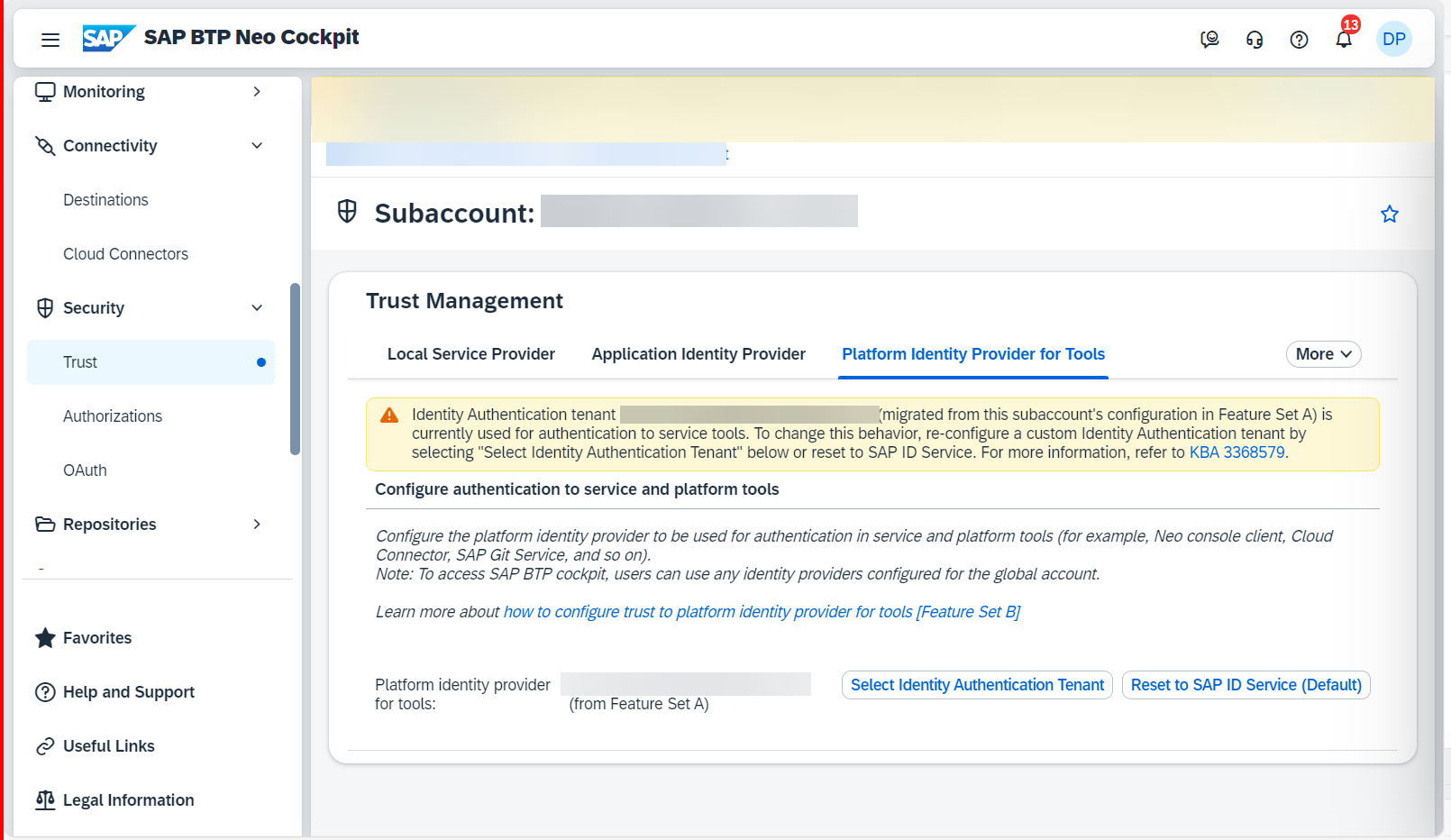Open Destinations in the sidebar
The image size is (1451, 840).
(105, 200)
